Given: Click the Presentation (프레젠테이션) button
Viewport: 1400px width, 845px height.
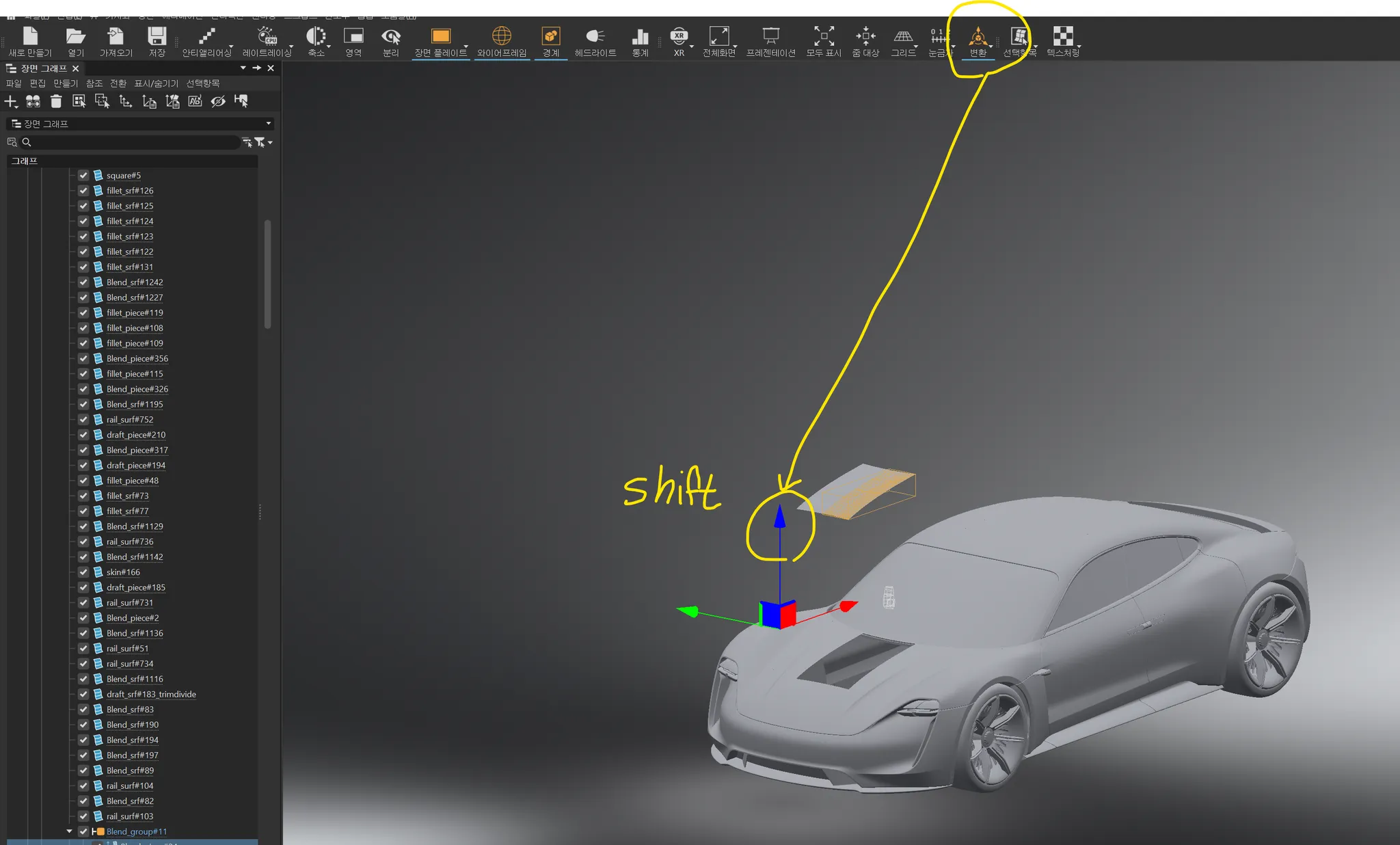Looking at the screenshot, I should click(770, 36).
